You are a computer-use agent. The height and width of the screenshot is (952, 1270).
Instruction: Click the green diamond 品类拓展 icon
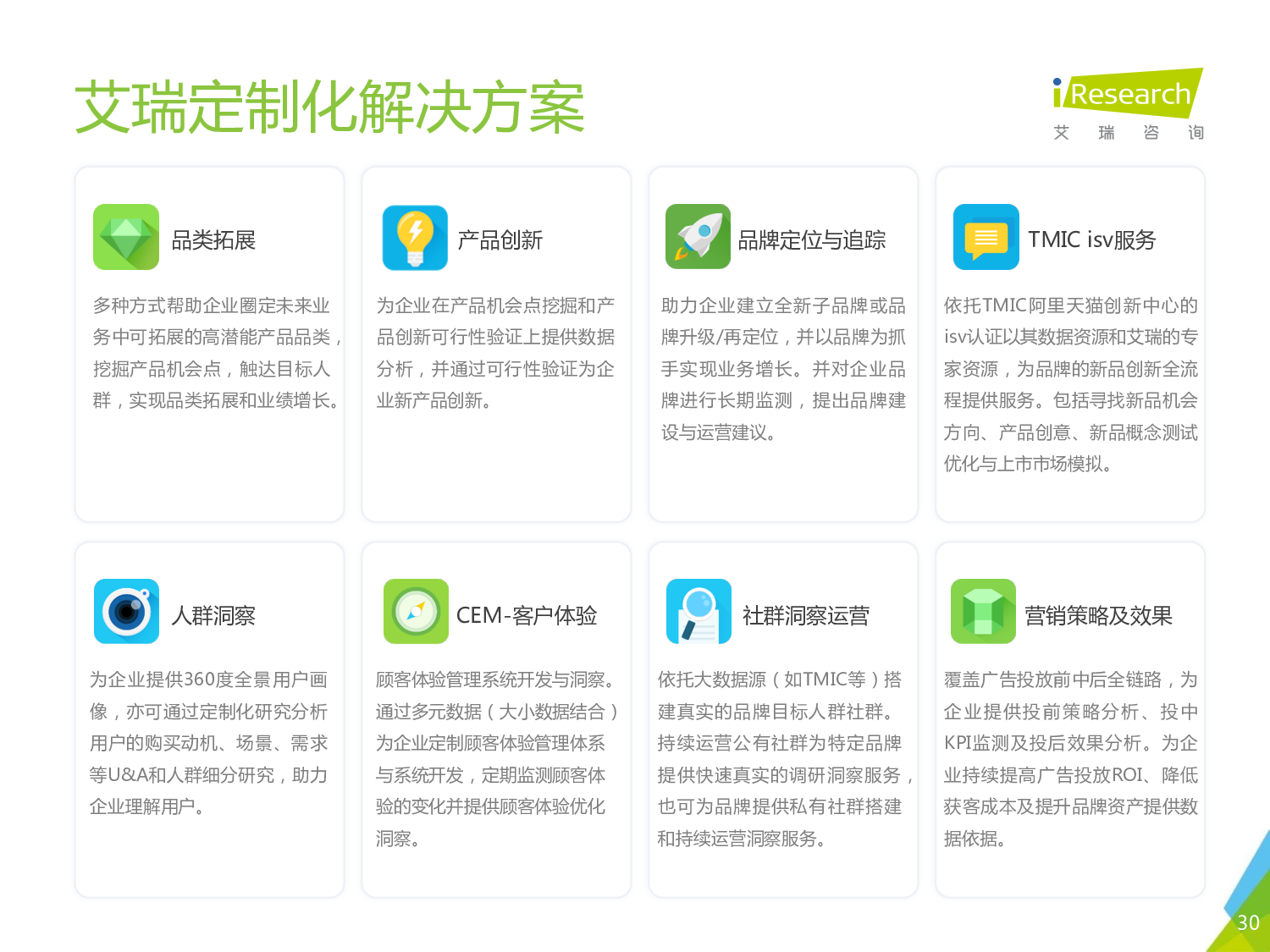coord(126,237)
